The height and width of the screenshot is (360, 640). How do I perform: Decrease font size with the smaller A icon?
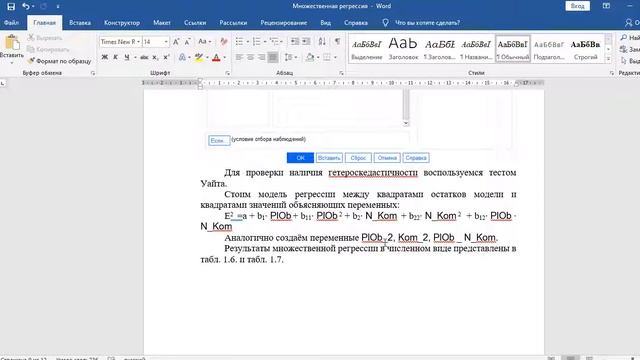click(x=187, y=42)
